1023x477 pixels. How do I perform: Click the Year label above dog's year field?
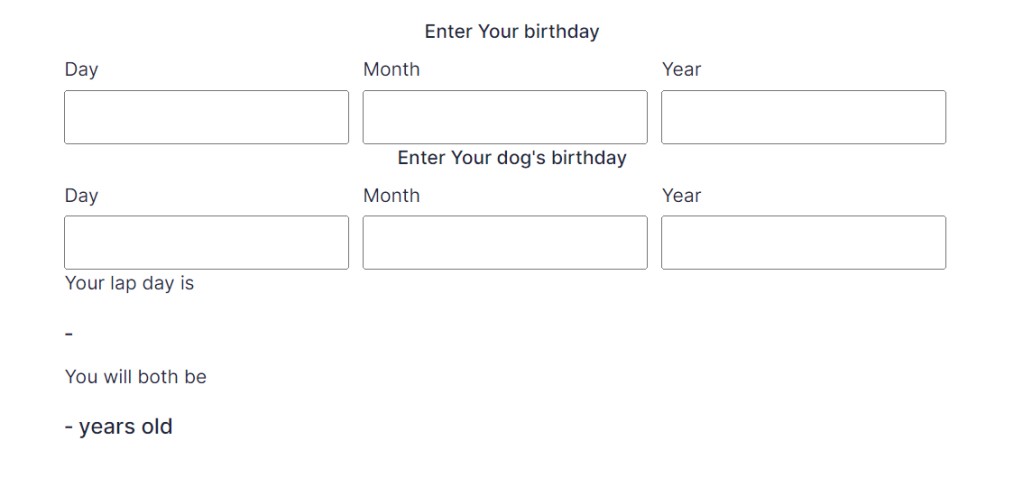681,196
